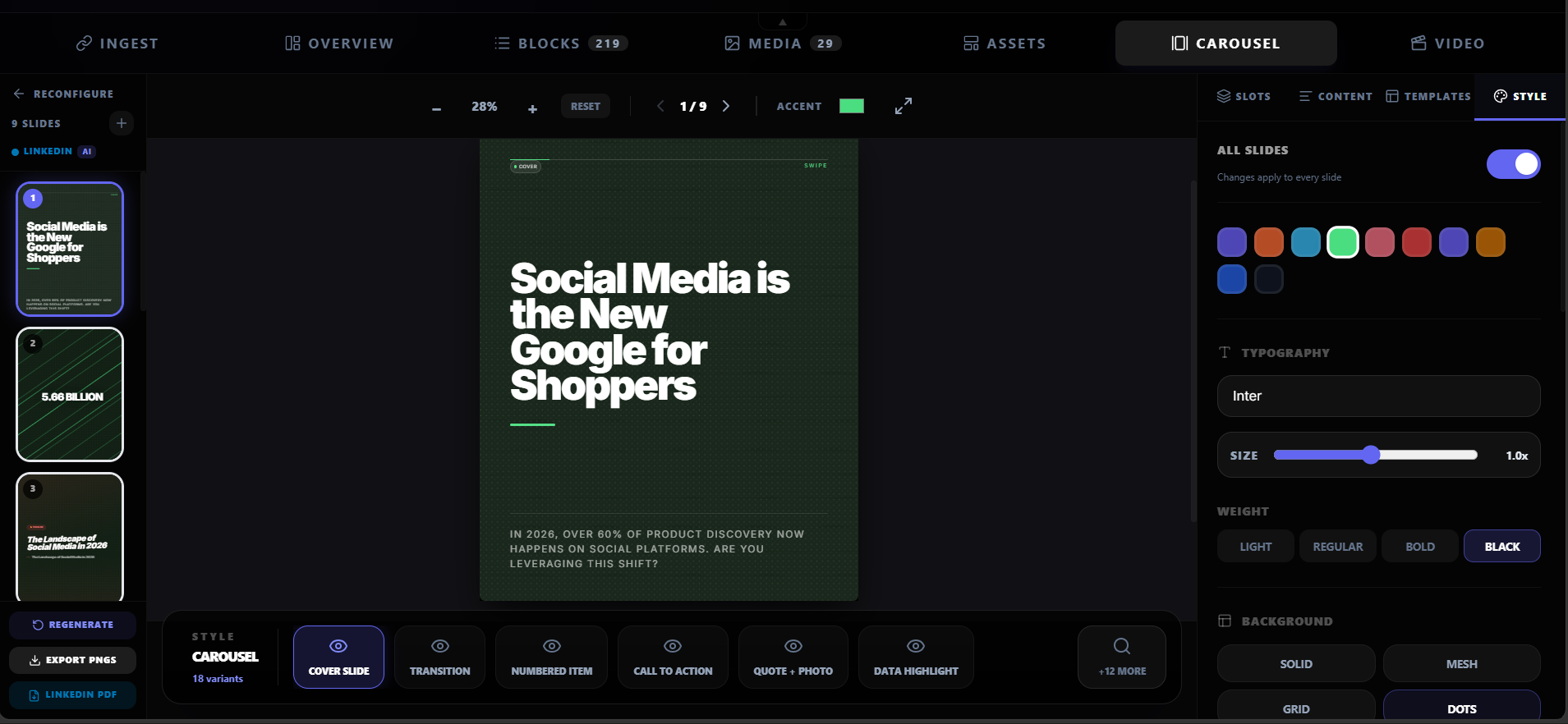Open the Ingest tab
Viewport: 1568px width, 724px height.
tap(117, 44)
